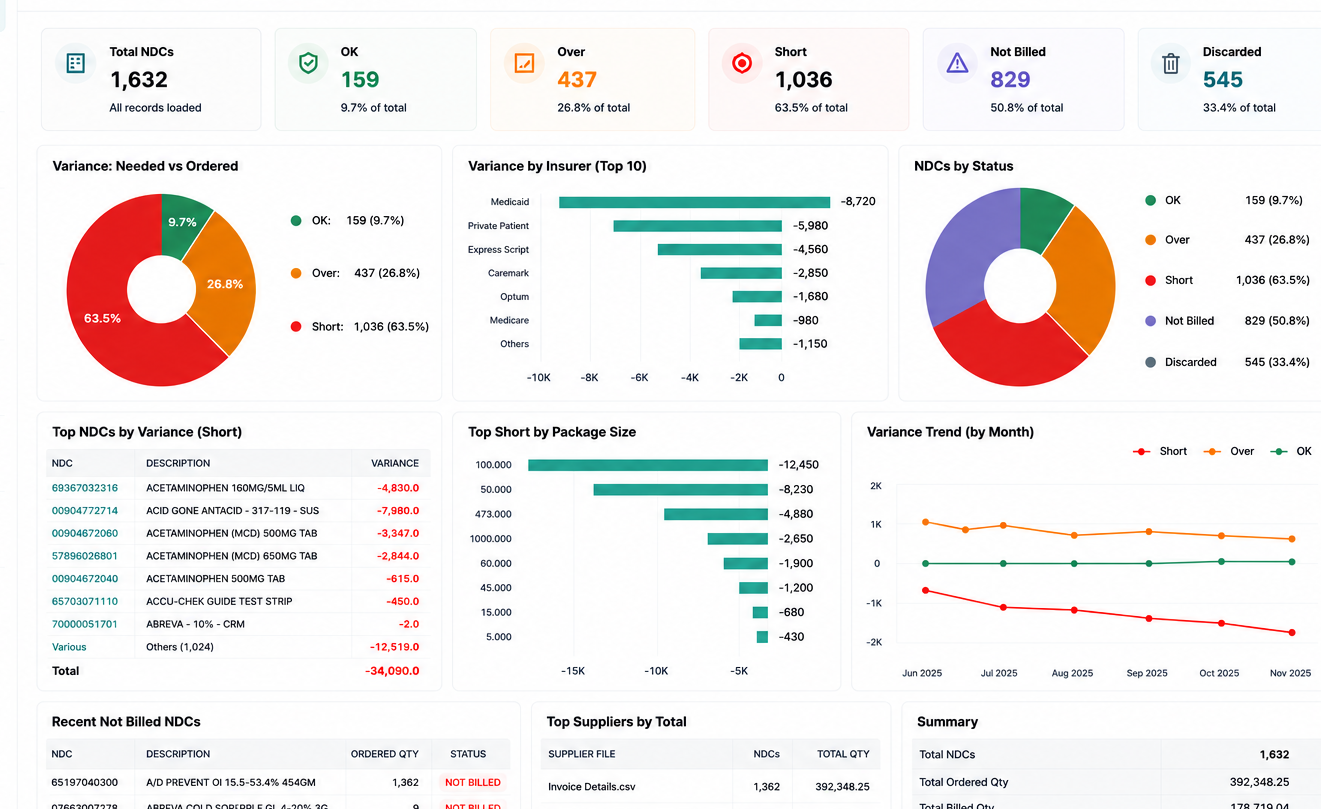Click the purple Not Billed legend dot
The image size is (1321, 809).
pos(1150,321)
